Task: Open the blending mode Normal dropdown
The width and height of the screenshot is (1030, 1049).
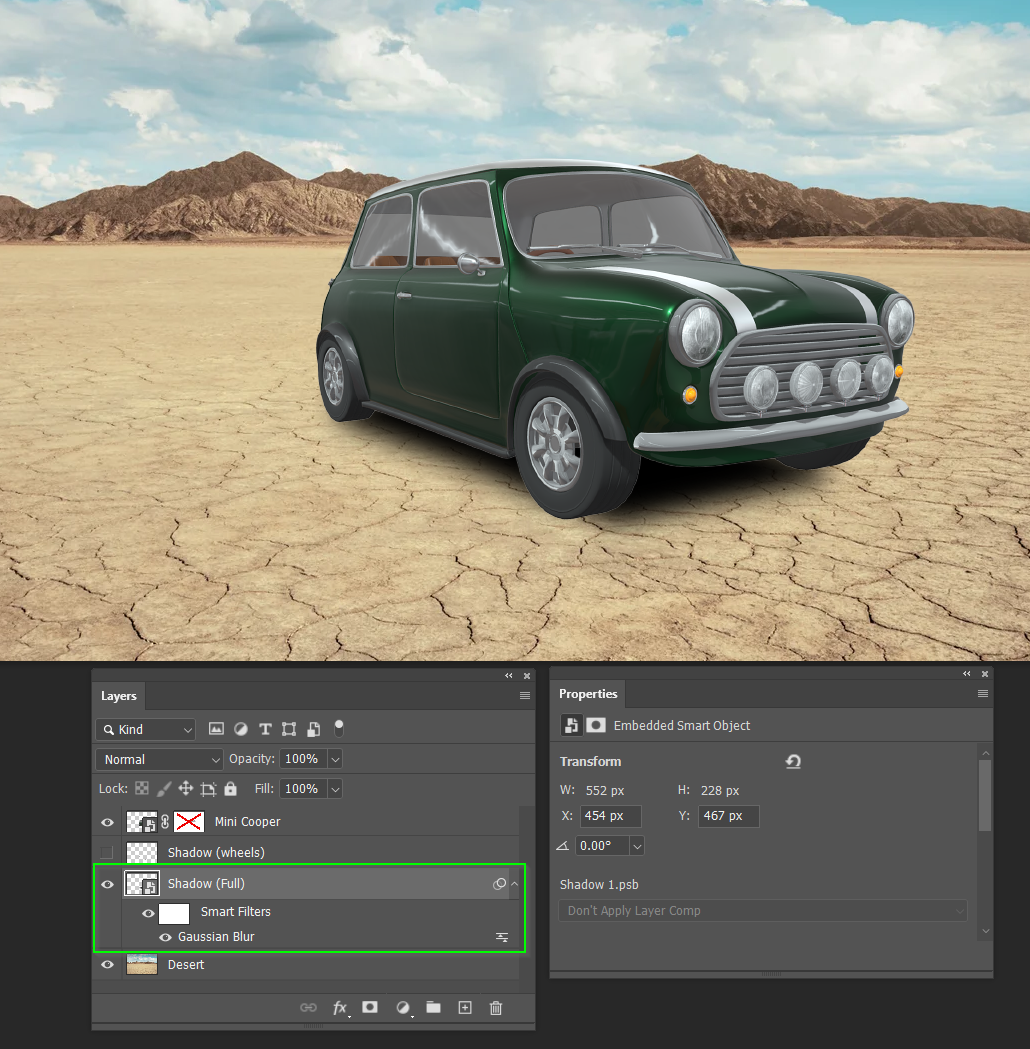Action: coord(158,759)
